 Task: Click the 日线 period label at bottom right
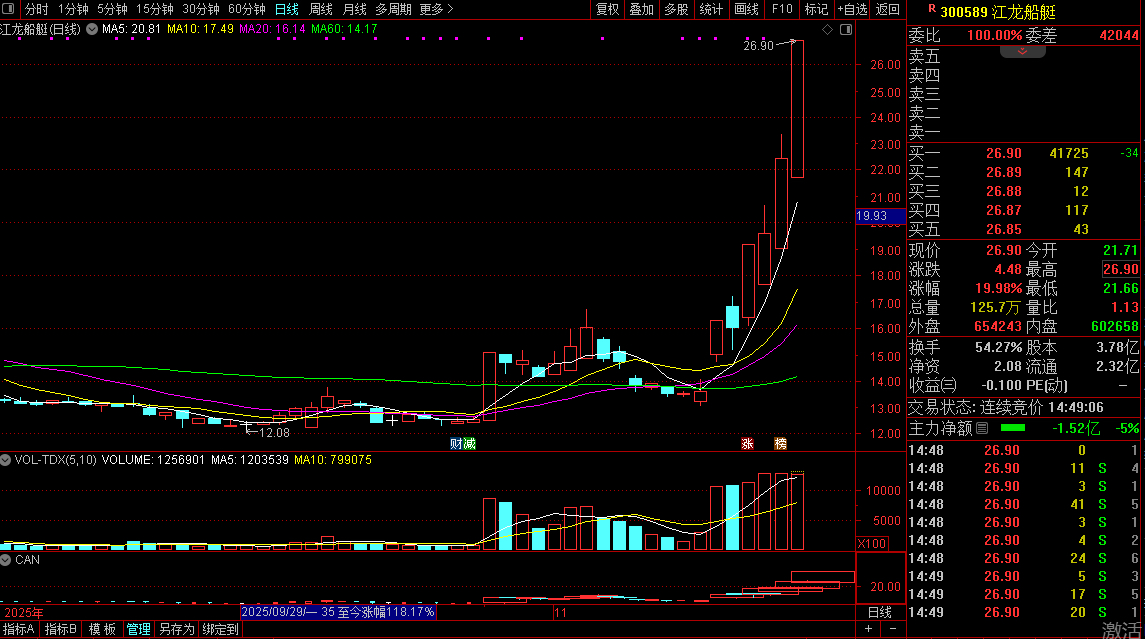880,613
